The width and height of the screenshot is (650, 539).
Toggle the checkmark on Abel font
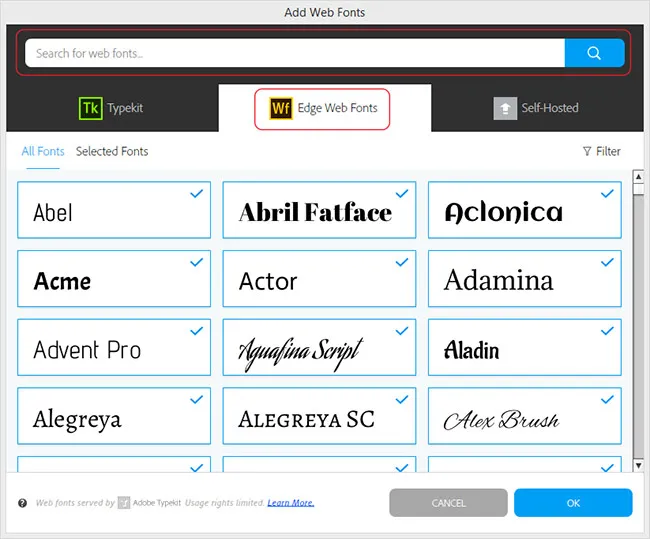pos(197,194)
